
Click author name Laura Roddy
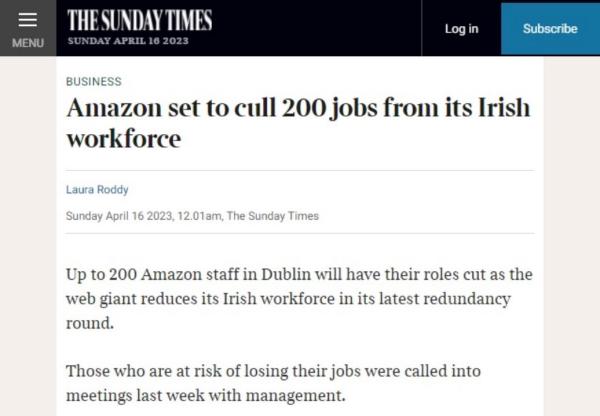tap(97, 189)
